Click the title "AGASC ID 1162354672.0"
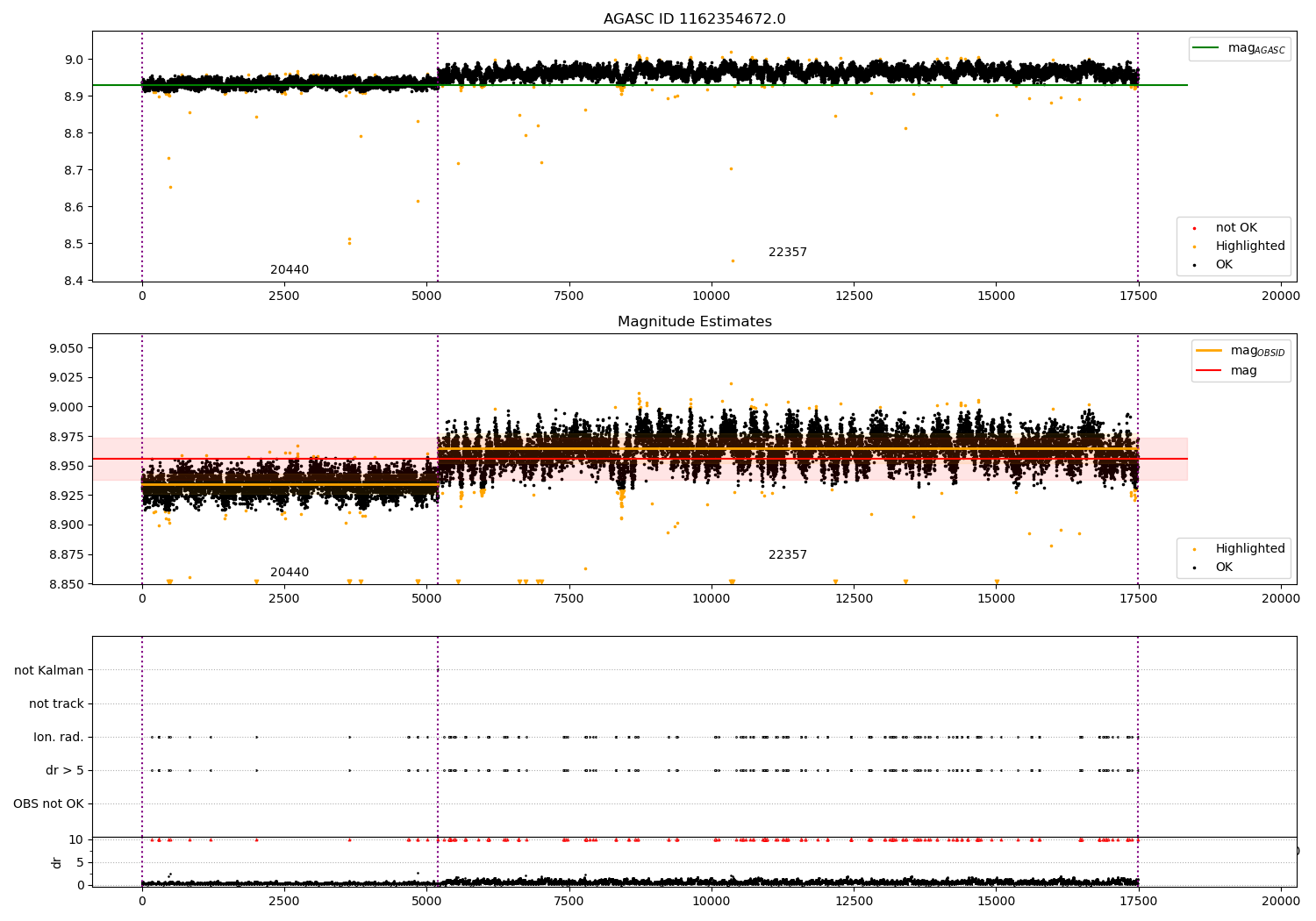The width and height of the screenshot is (1316, 921). [694, 19]
